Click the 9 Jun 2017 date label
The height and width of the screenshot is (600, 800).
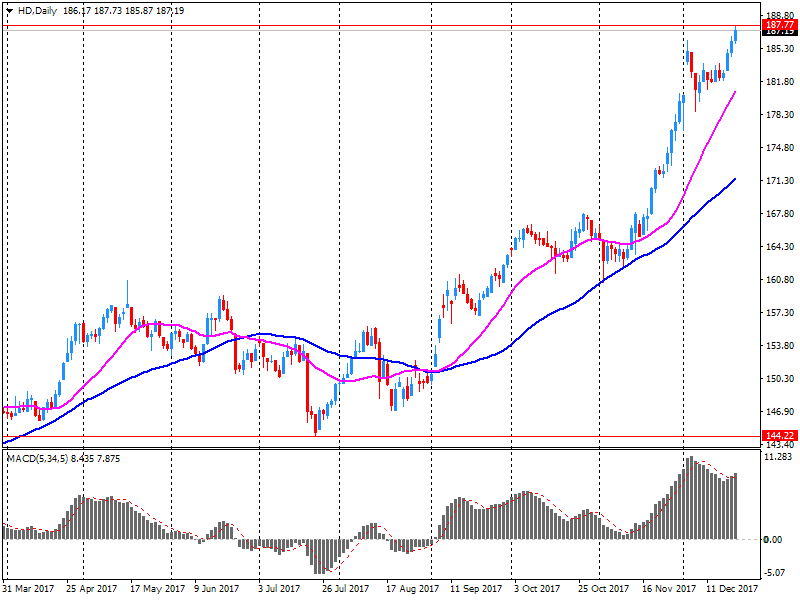click(216, 588)
